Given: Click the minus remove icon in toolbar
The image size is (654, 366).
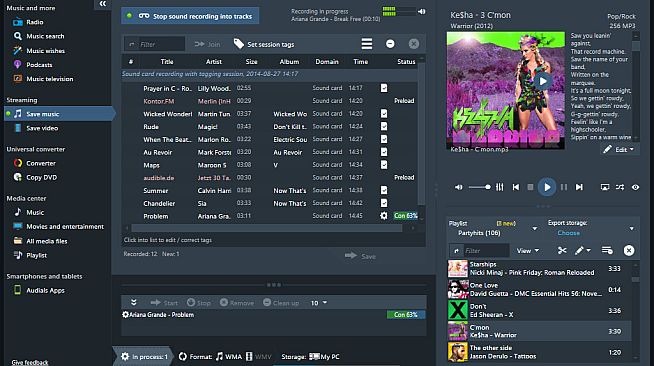Looking at the screenshot, I should point(390,43).
